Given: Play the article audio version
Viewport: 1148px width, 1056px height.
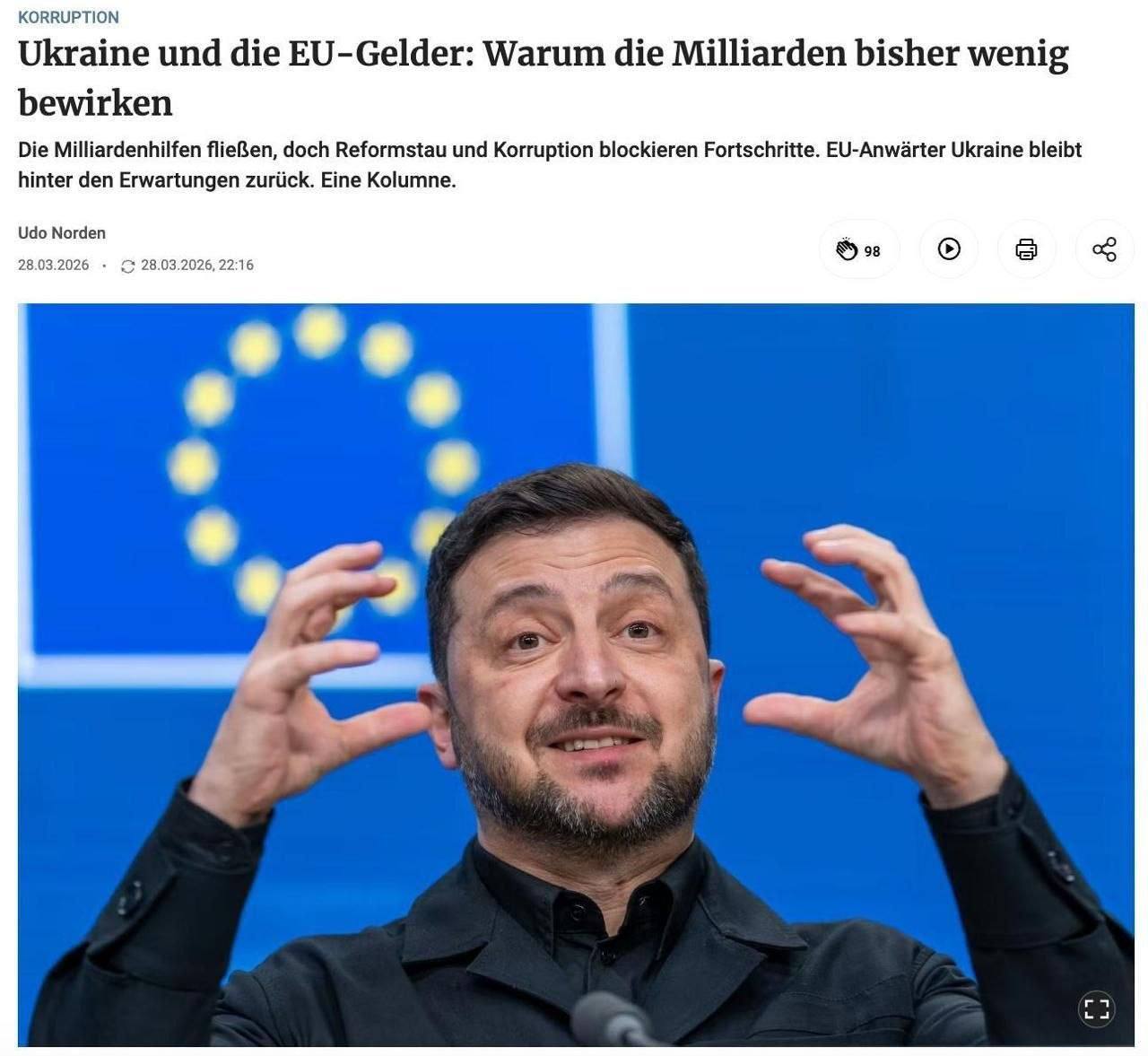Looking at the screenshot, I should point(949,249).
